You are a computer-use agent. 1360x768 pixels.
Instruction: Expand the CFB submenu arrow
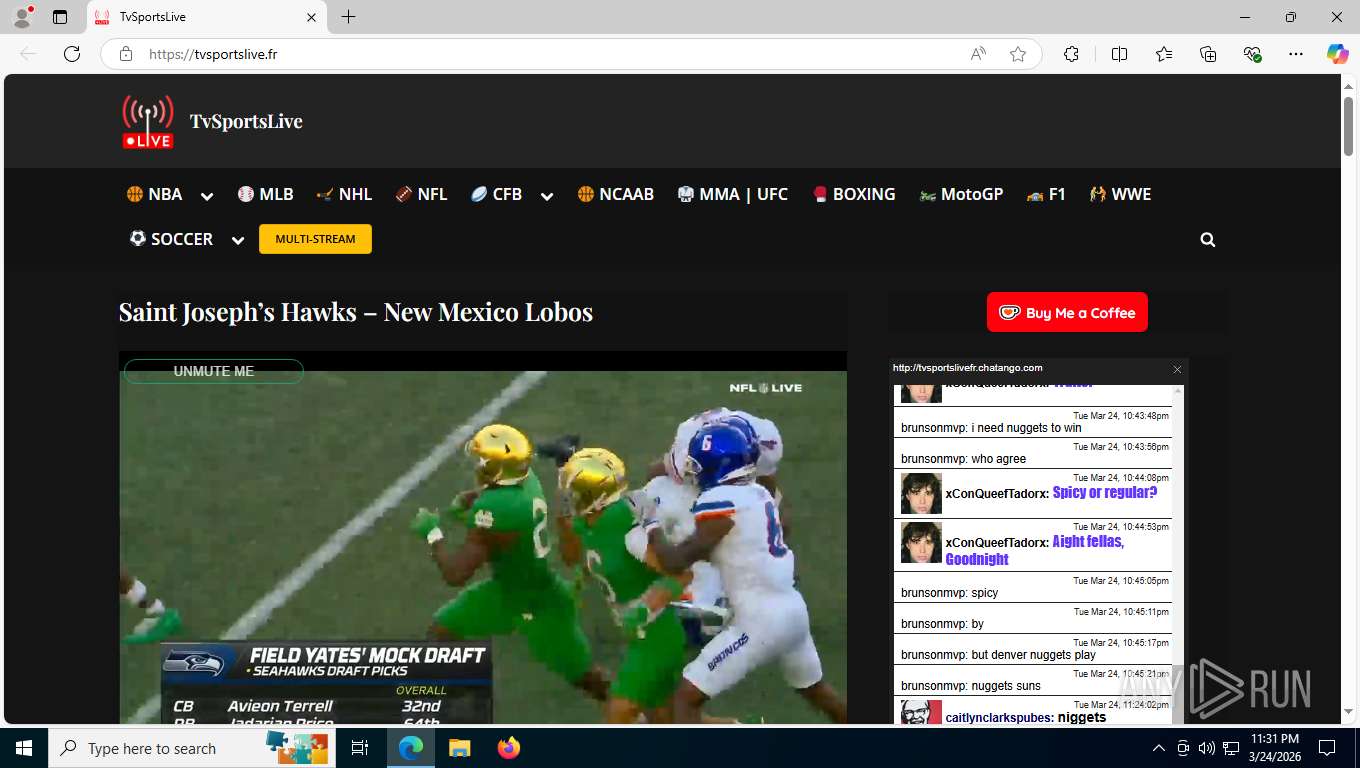(547, 196)
